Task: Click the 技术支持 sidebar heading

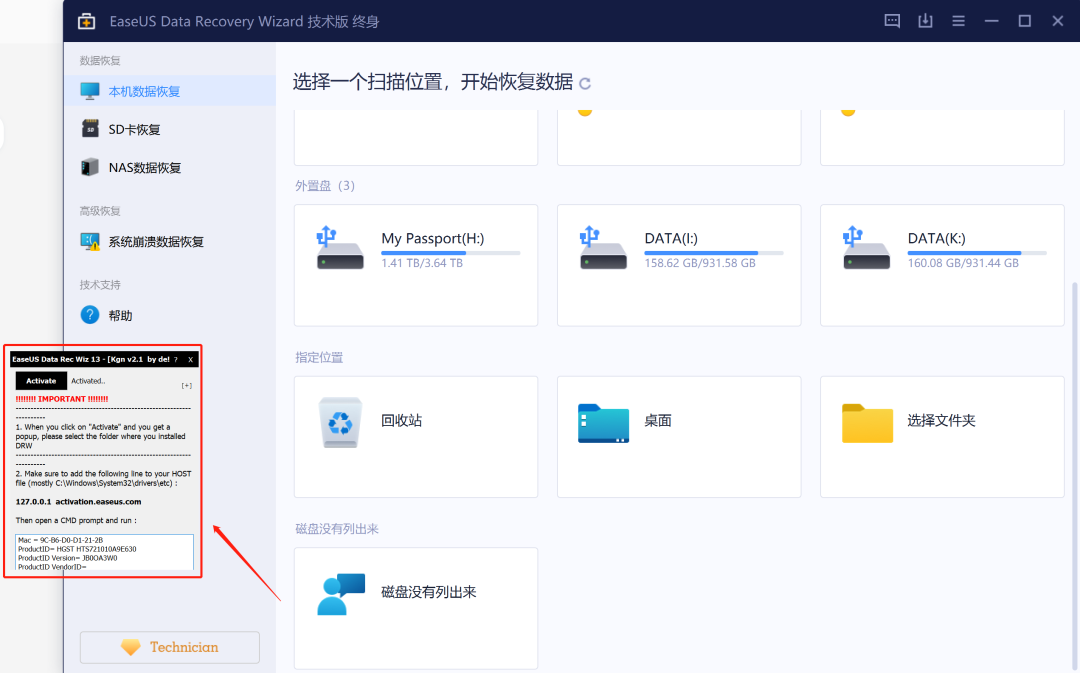Action: 100,284
